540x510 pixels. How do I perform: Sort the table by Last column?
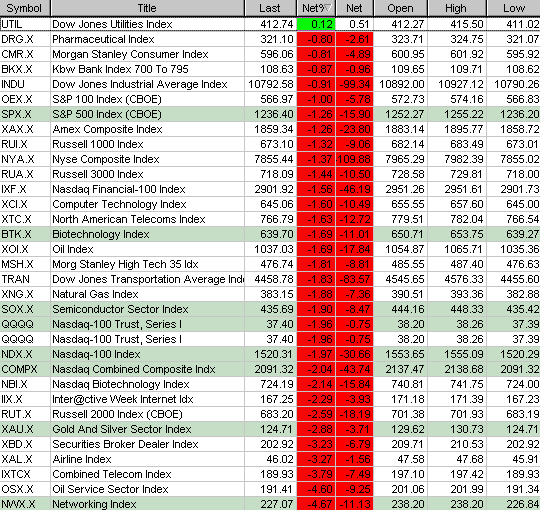click(270, 8)
